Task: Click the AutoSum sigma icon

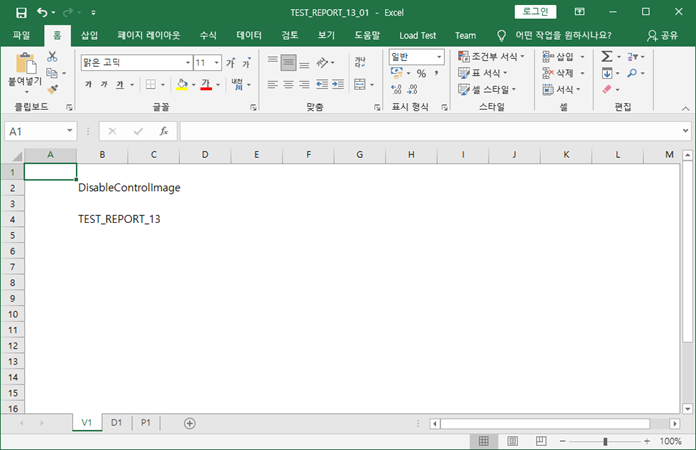Action: [607, 57]
